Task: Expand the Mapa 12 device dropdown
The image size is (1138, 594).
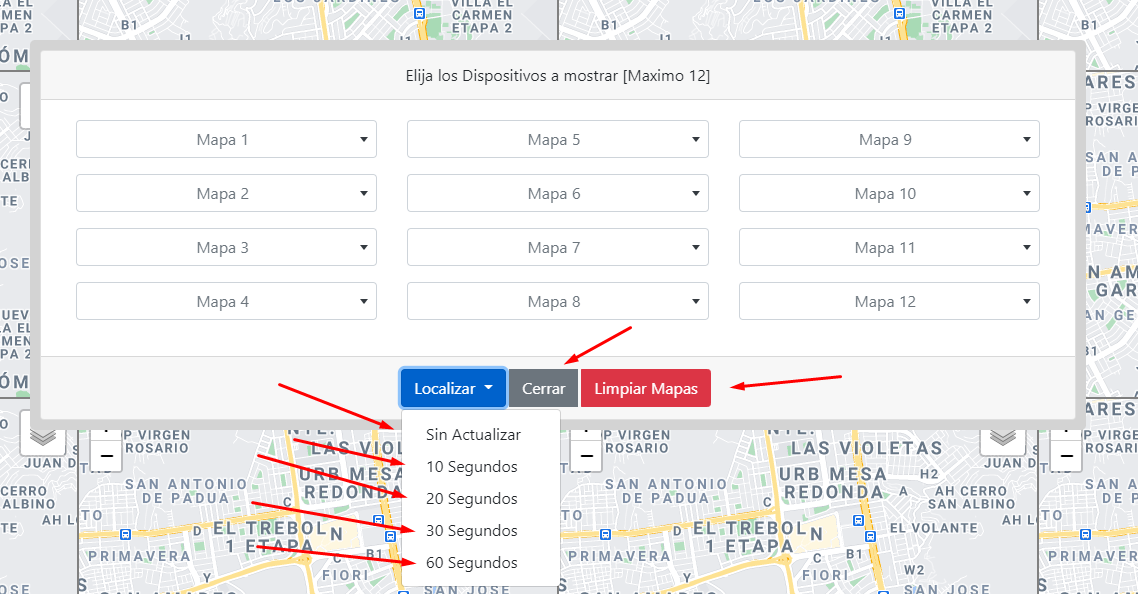Action: [888, 302]
